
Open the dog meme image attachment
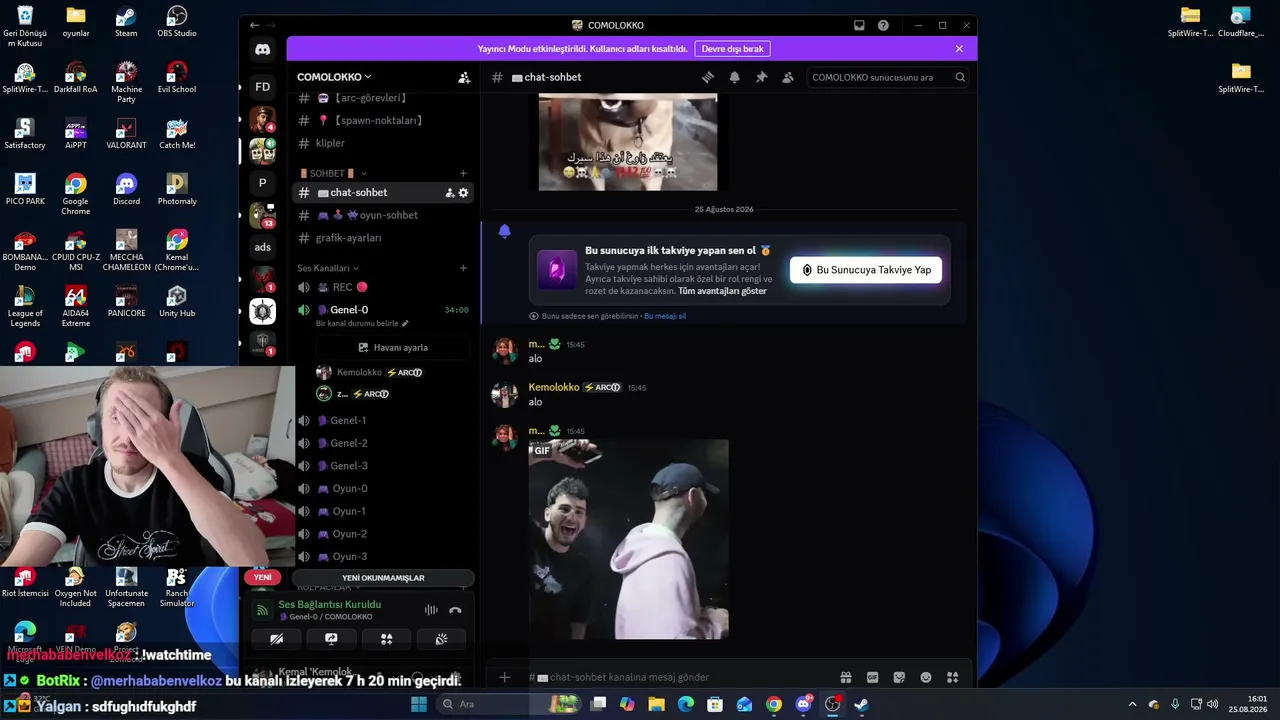(628, 142)
